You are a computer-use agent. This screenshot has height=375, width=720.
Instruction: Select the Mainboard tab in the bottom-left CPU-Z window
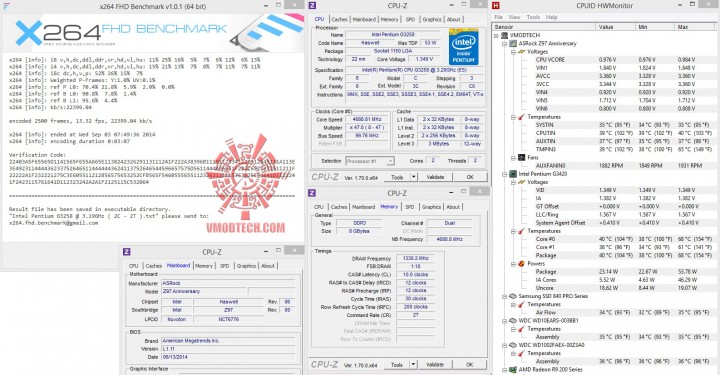click(x=178, y=265)
